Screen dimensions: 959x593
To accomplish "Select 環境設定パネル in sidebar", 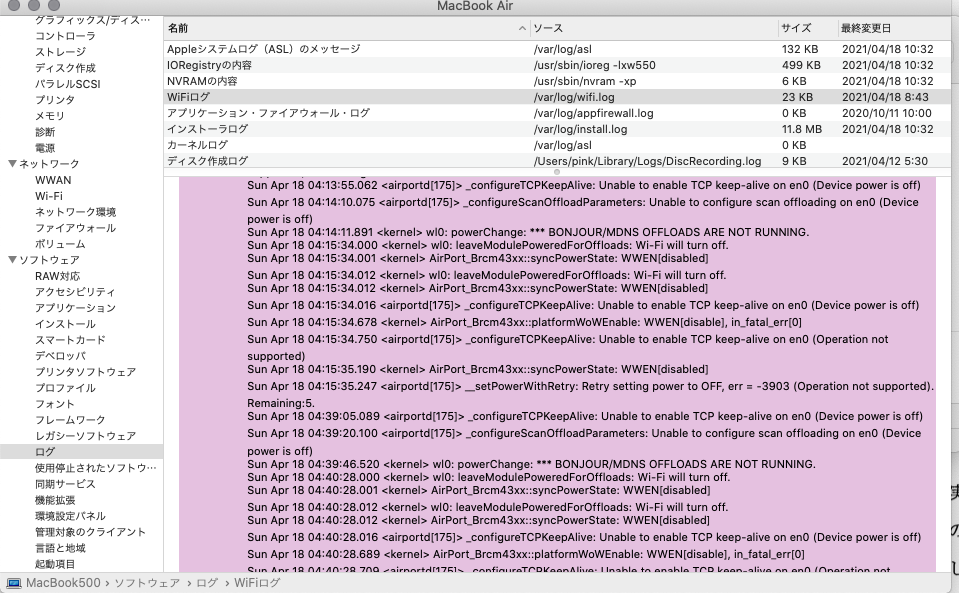I will 70,516.
